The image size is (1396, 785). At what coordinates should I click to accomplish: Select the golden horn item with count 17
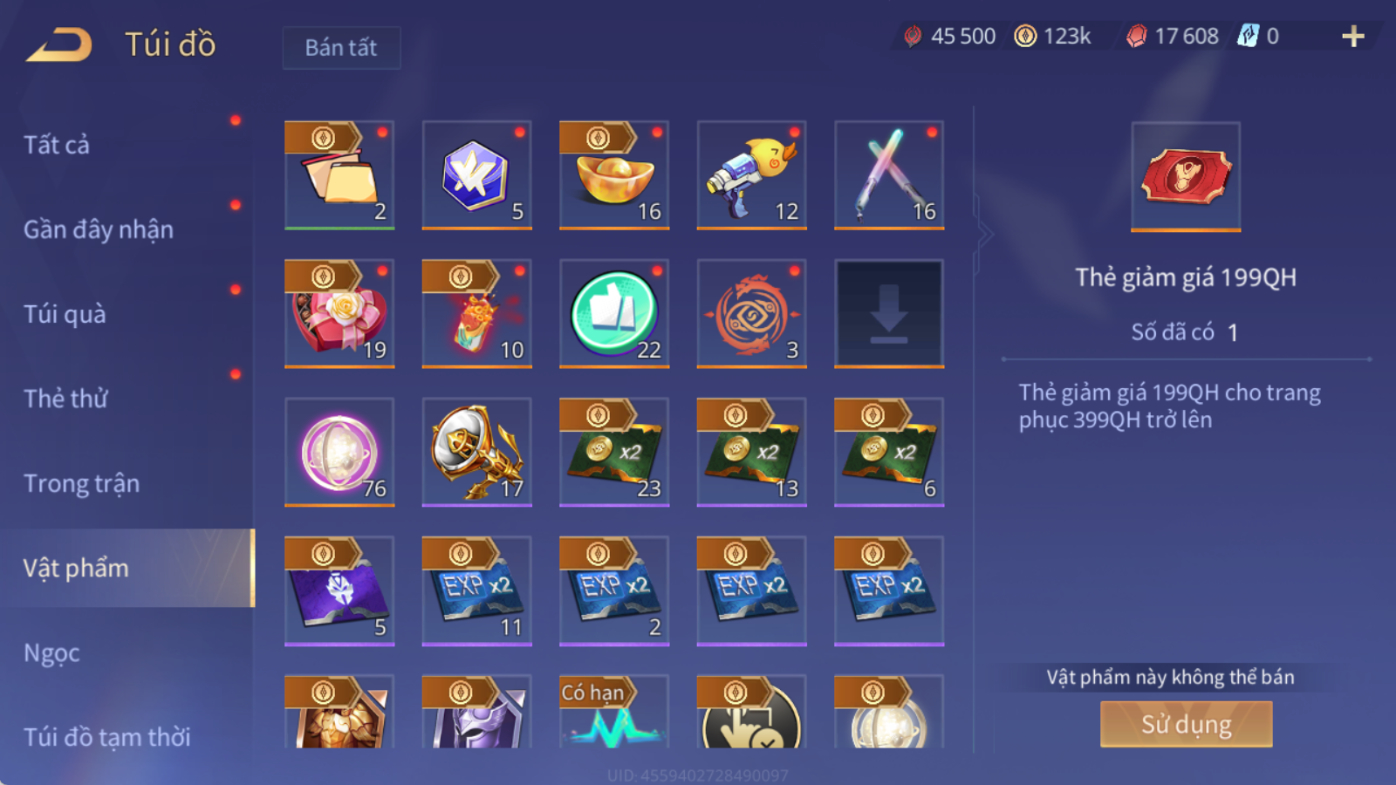click(477, 452)
